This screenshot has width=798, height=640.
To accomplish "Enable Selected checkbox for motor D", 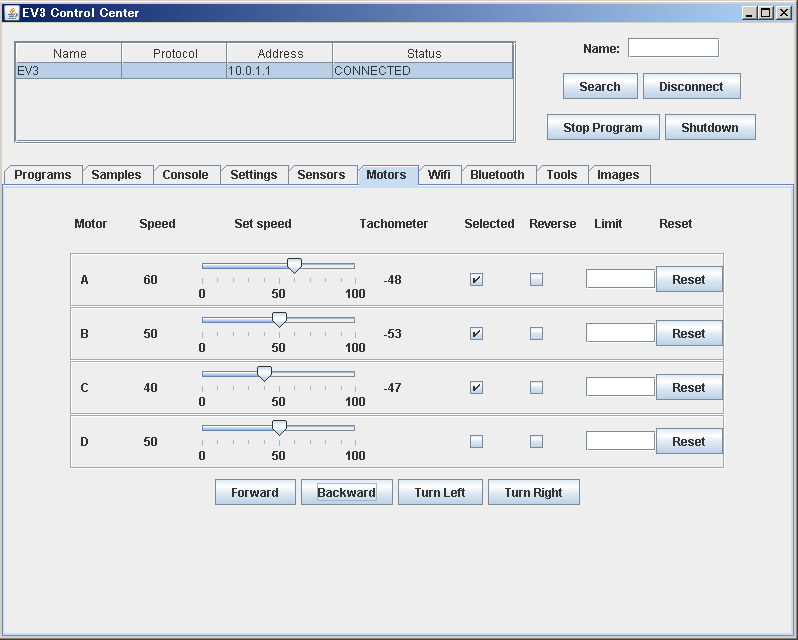I will click(x=476, y=441).
